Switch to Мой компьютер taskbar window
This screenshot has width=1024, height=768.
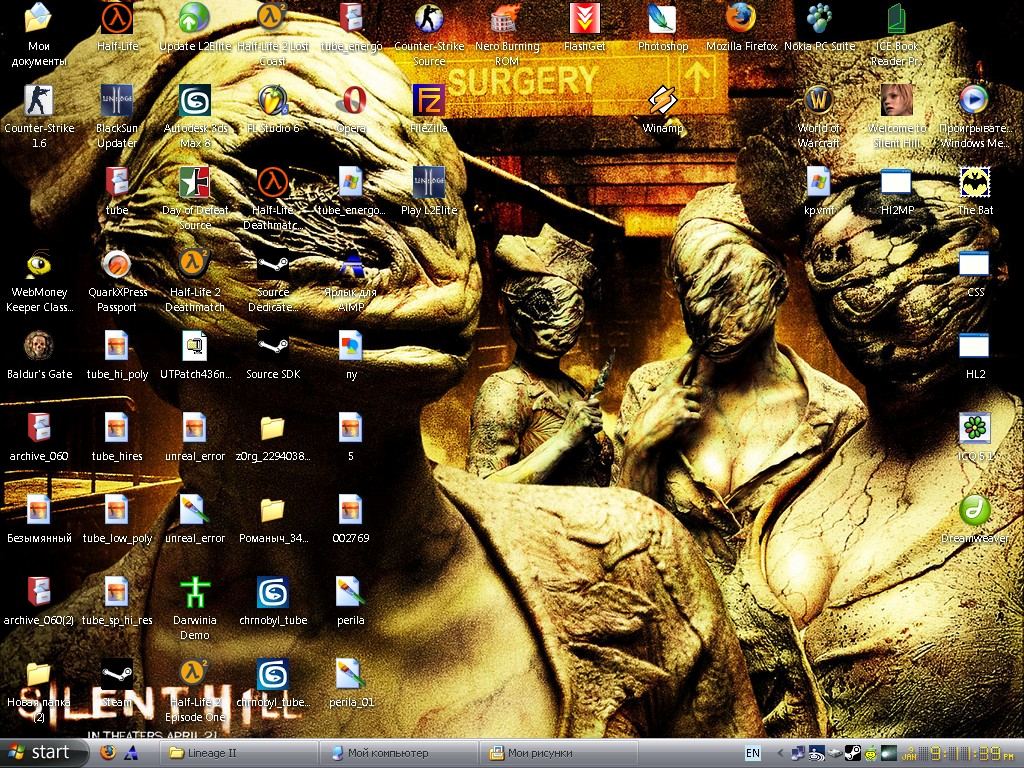click(400, 754)
